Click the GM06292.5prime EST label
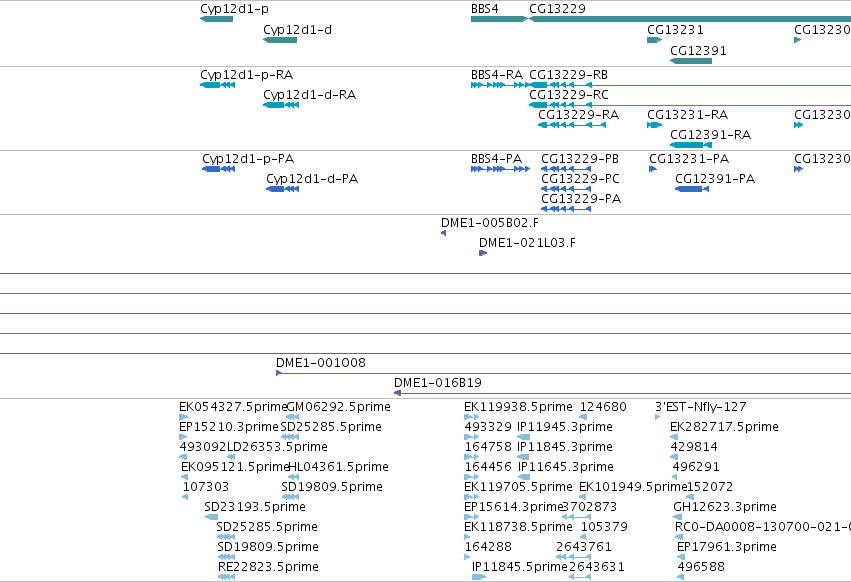The height and width of the screenshot is (582, 851). pos(338,407)
